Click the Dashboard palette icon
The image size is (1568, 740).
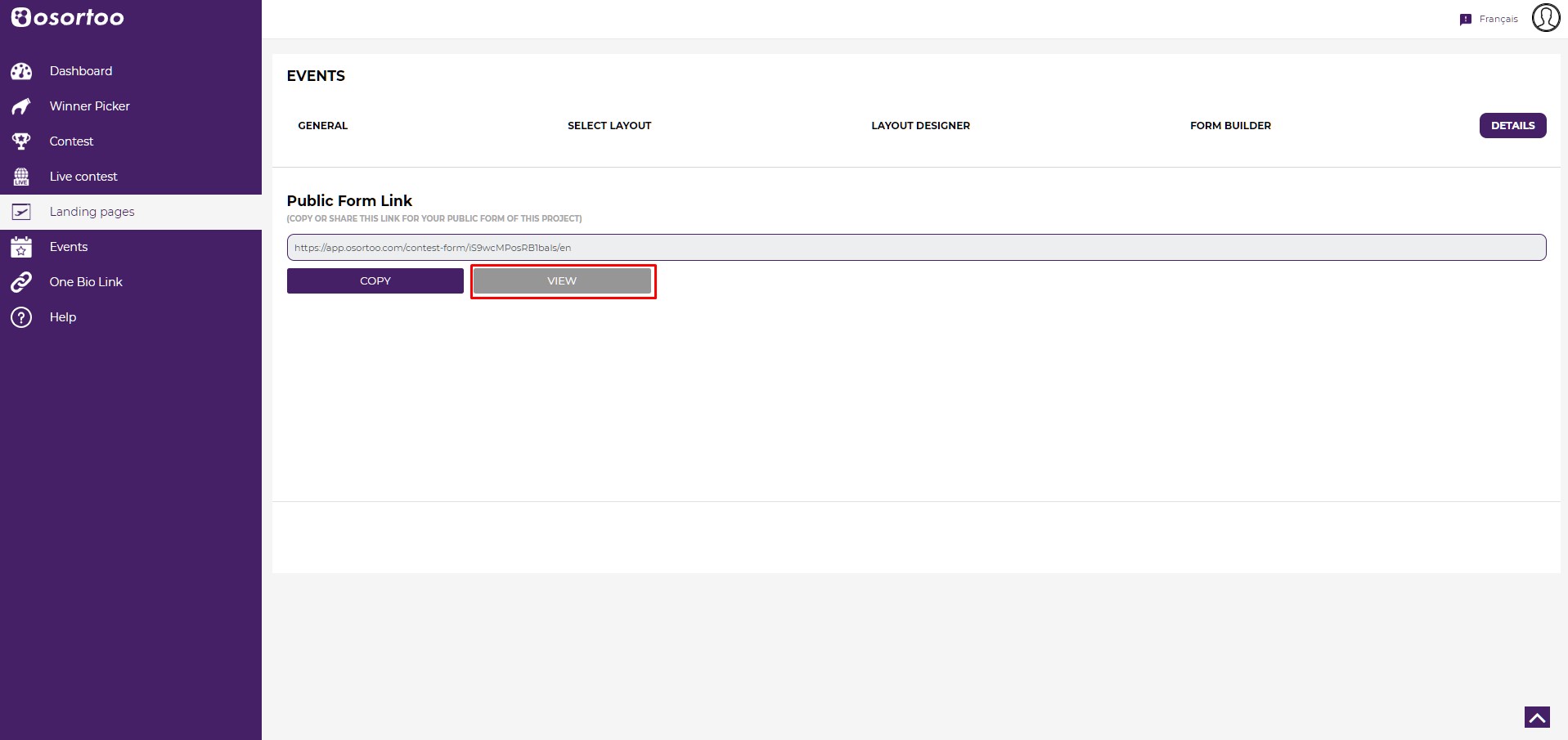coord(21,71)
